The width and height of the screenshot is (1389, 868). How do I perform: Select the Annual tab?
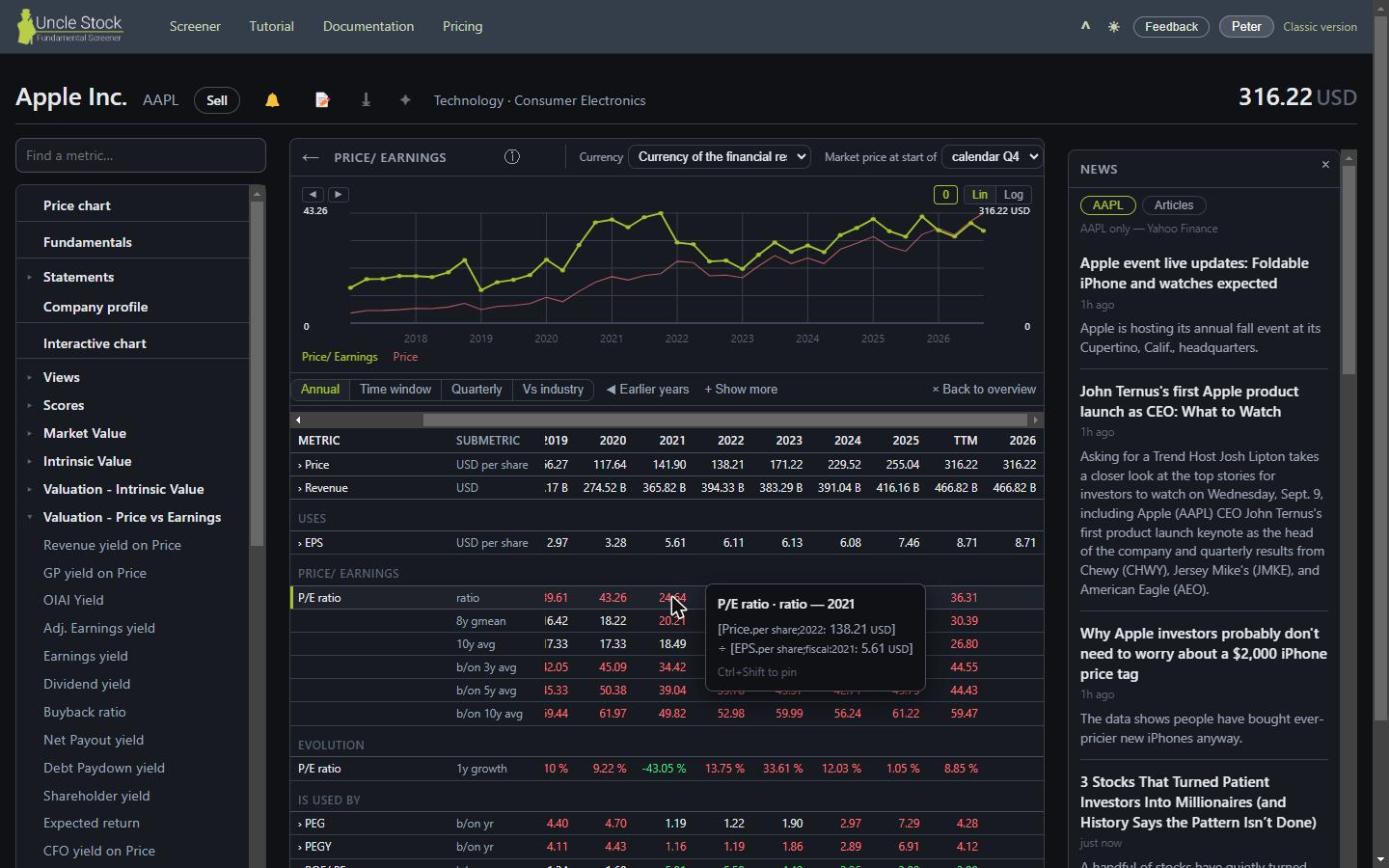click(x=320, y=390)
